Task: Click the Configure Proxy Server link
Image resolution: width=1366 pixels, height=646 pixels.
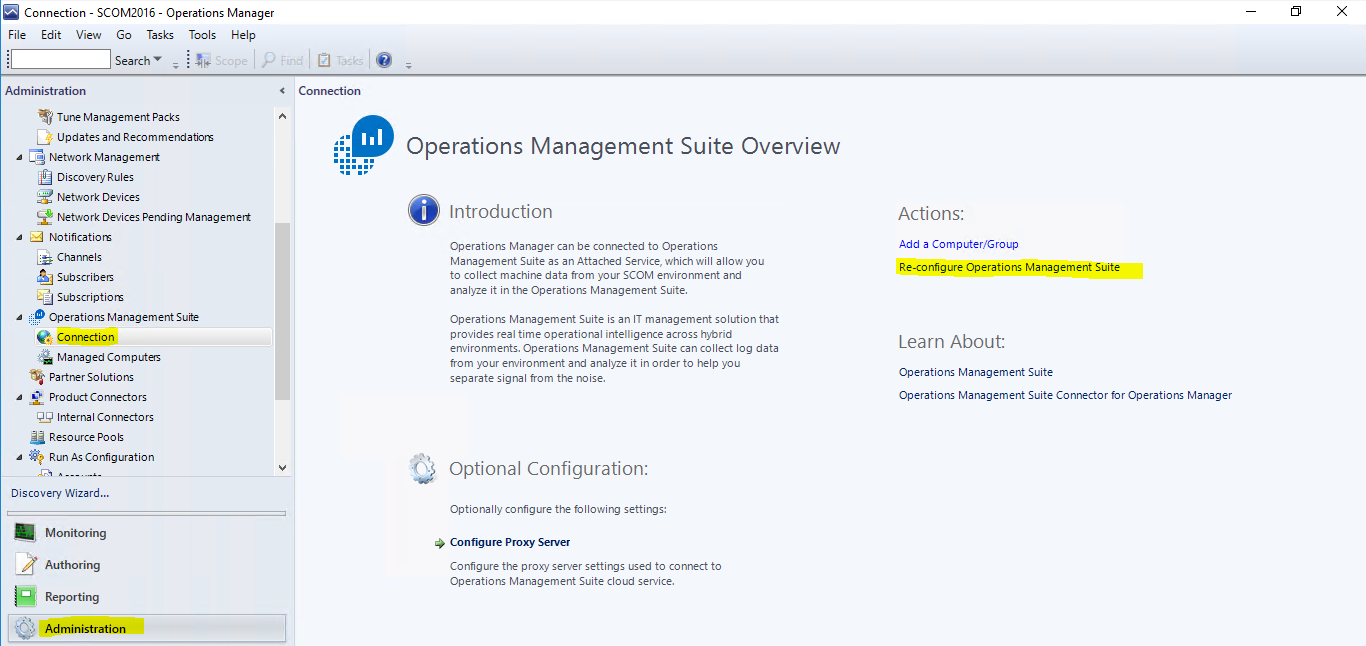Action: tap(510, 542)
